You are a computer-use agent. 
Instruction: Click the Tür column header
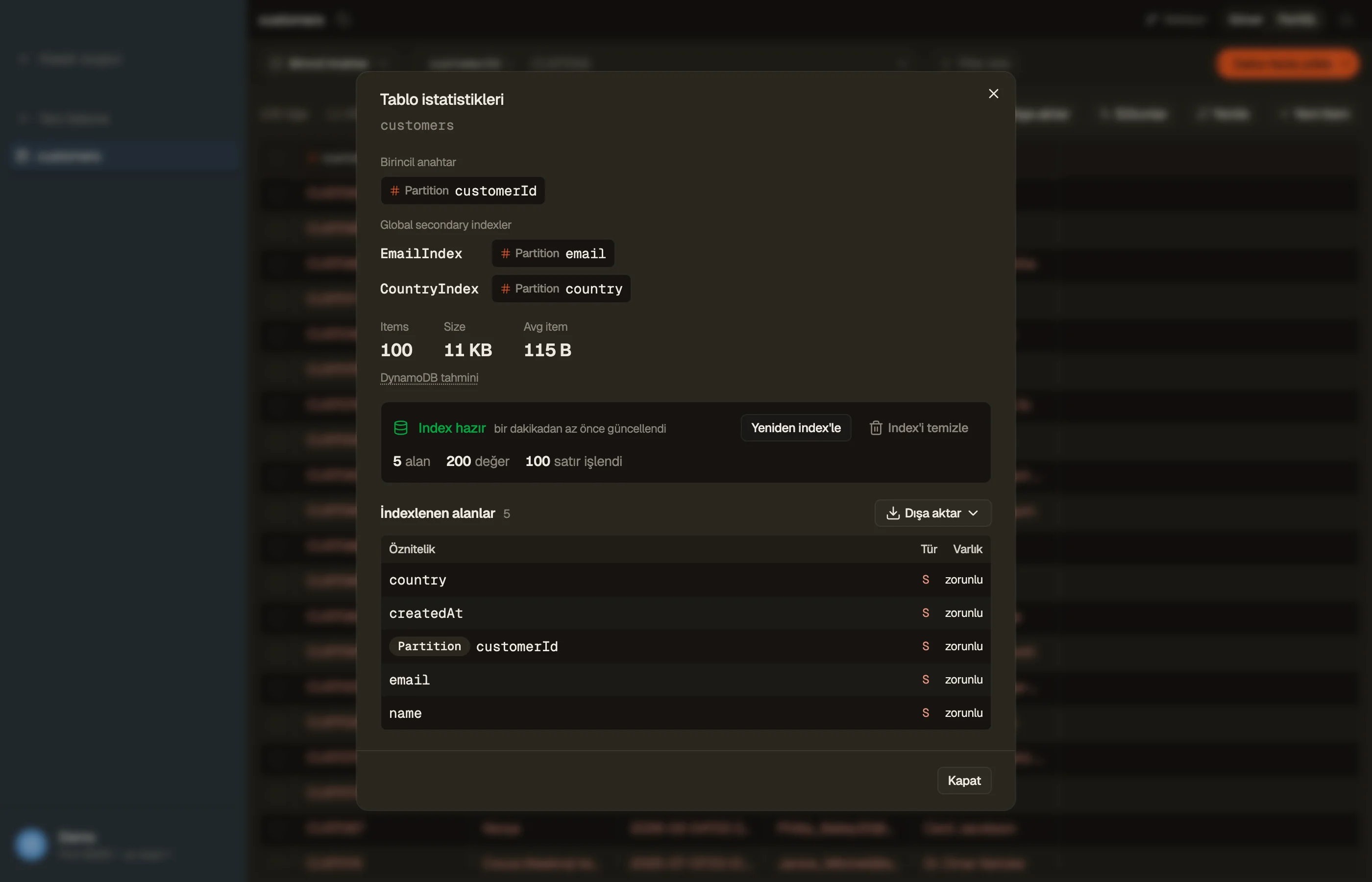point(928,549)
